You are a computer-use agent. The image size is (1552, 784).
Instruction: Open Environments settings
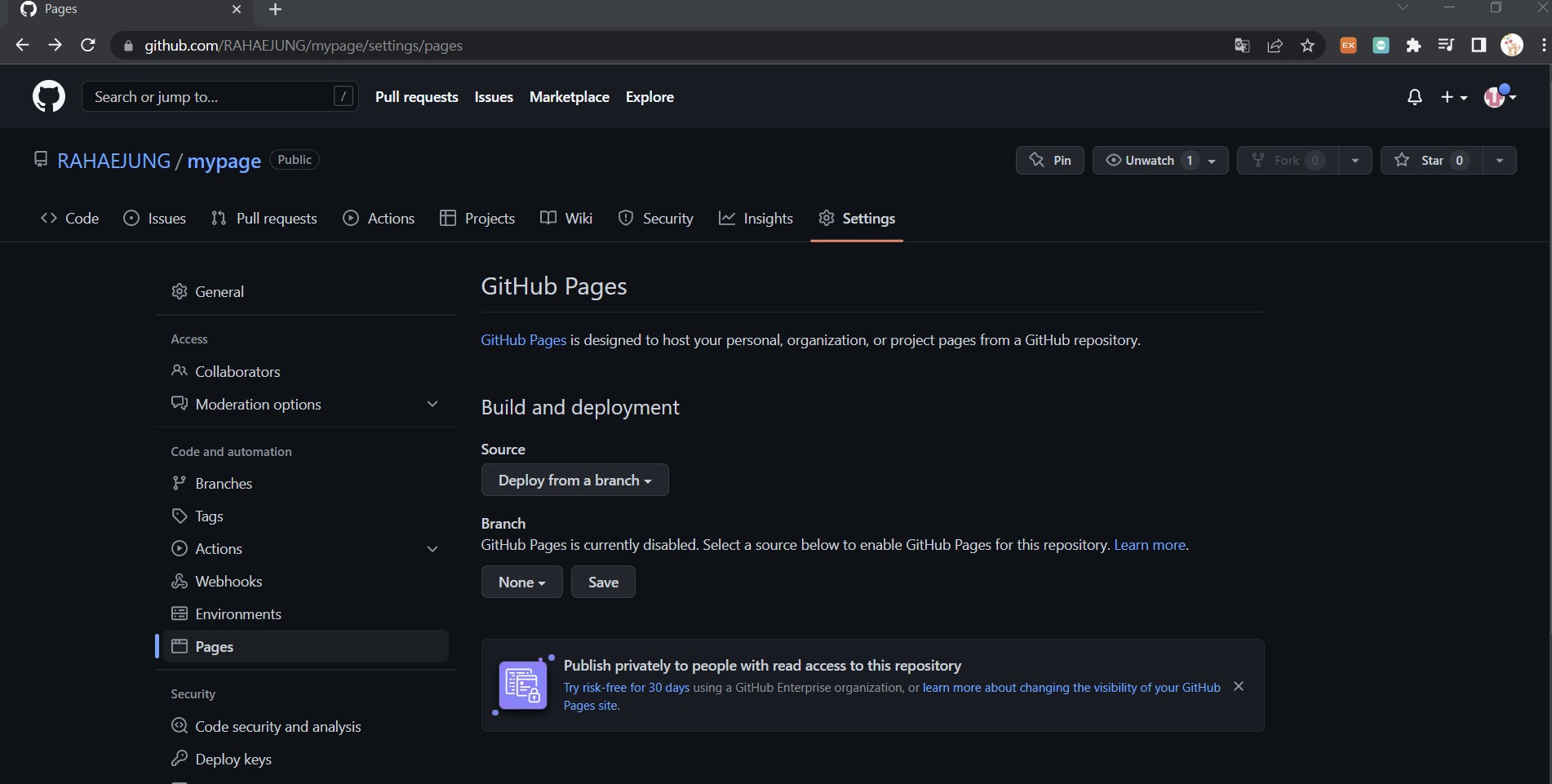(306, 613)
